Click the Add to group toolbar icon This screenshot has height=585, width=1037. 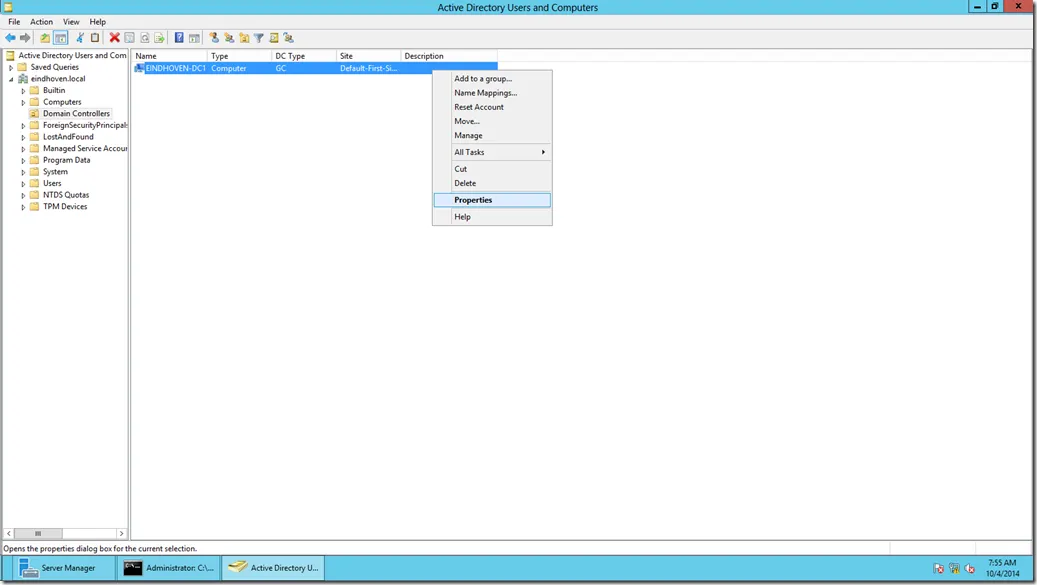pyautogui.click(x=288, y=38)
